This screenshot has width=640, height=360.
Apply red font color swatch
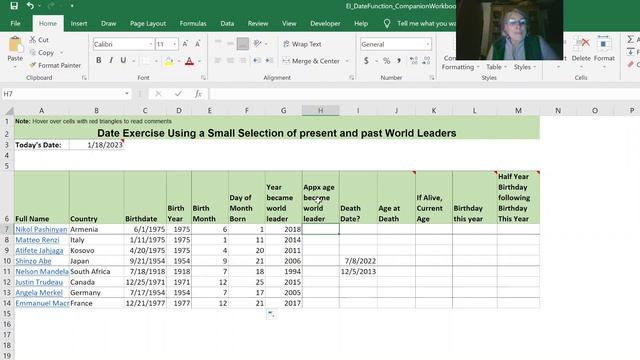[x=189, y=61]
